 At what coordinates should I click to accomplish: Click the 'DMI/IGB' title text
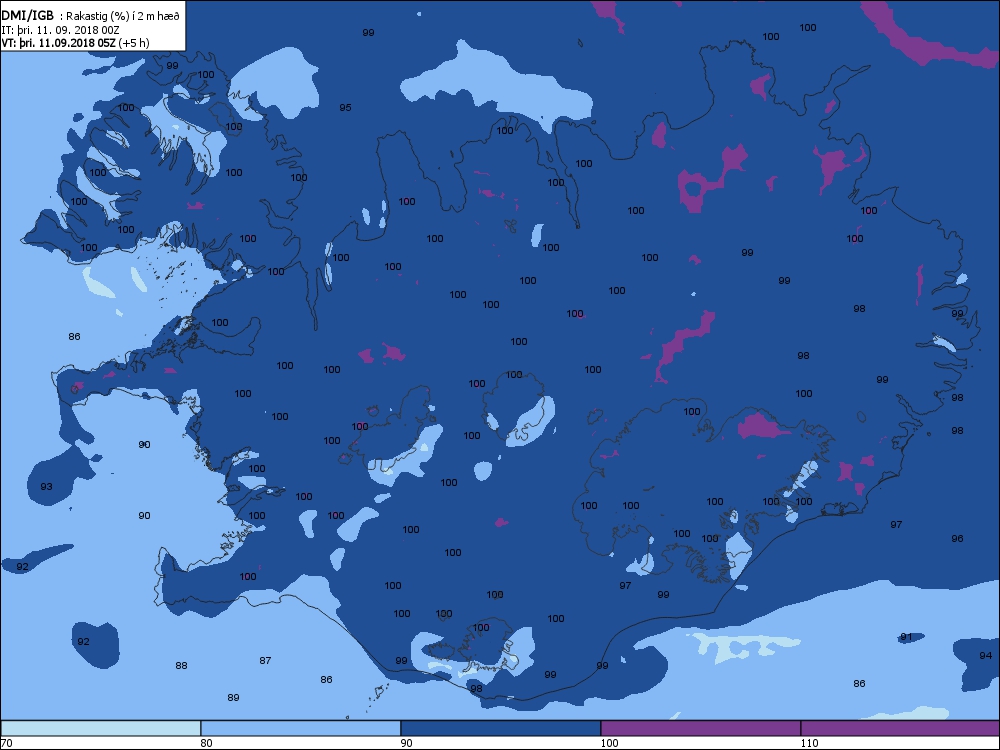point(28,15)
